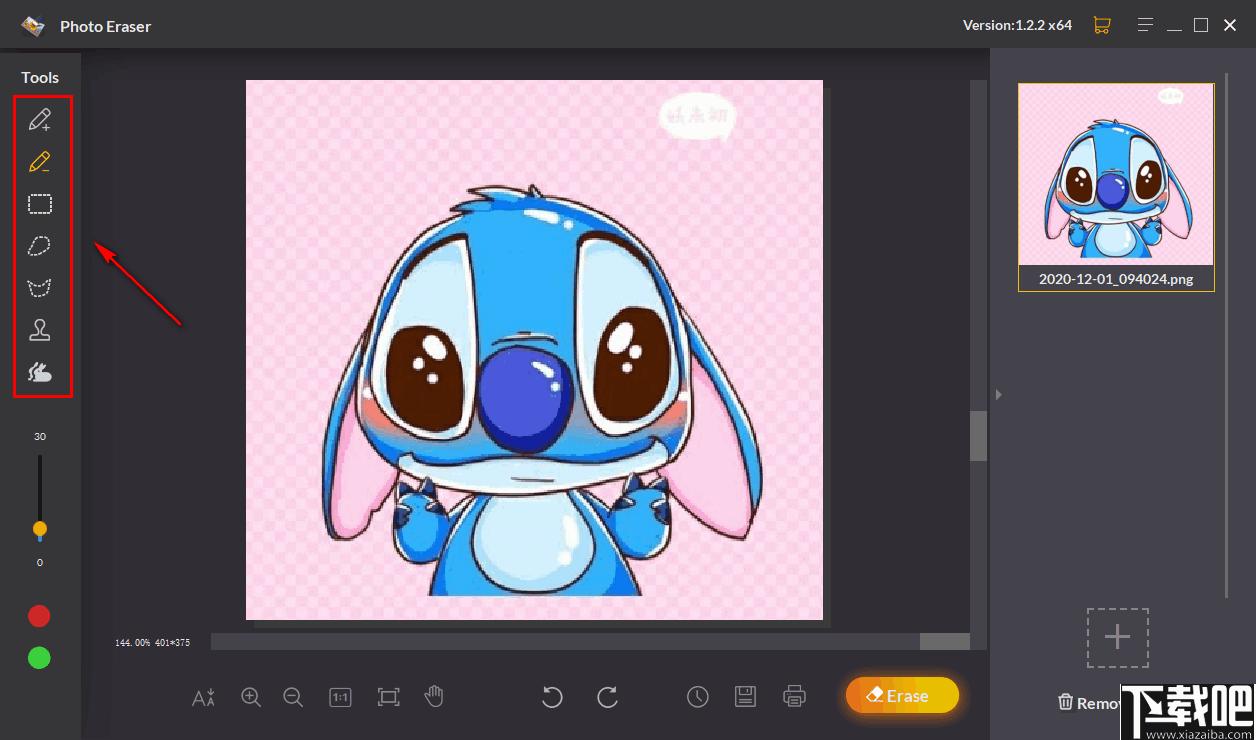Click the Photo Eraser app logo

click(33, 26)
